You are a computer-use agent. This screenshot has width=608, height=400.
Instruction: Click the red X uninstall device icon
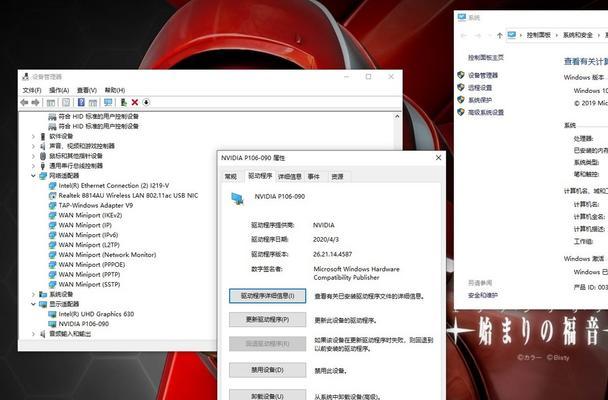pos(135,102)
